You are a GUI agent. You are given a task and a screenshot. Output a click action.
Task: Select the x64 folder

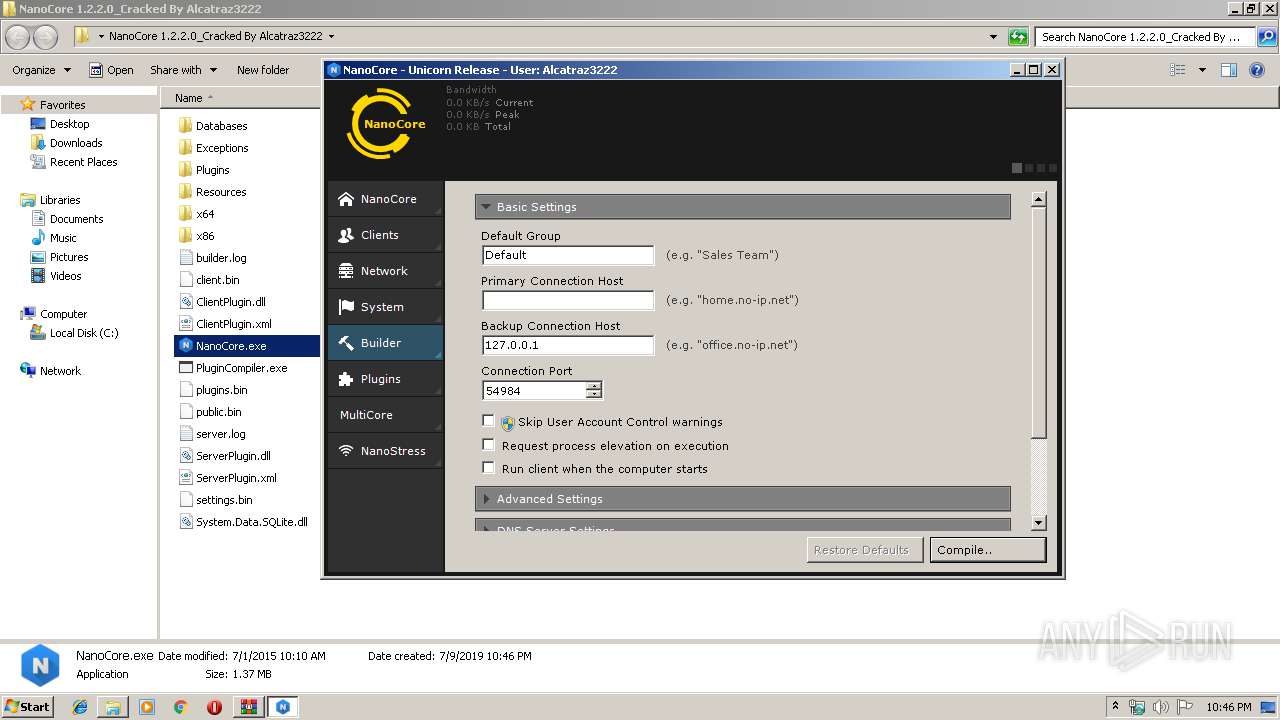(205, 214)
